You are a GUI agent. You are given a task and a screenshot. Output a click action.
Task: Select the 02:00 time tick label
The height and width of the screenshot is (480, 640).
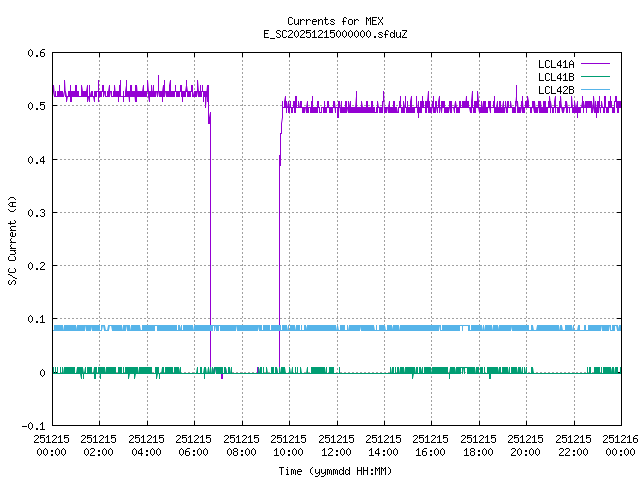(99, 445)
